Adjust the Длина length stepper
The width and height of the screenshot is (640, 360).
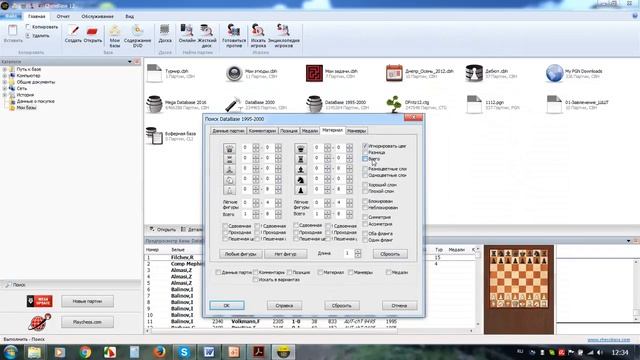358,253
